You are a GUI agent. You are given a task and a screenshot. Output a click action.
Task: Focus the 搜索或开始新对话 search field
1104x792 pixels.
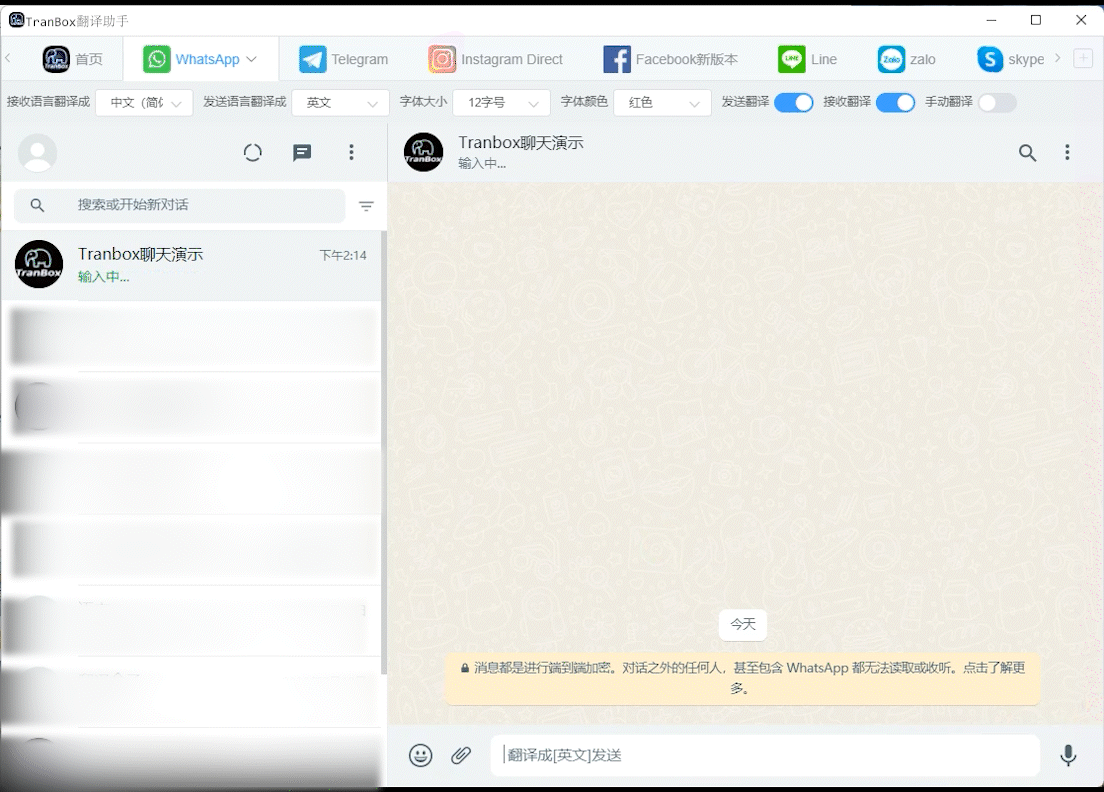180,205
